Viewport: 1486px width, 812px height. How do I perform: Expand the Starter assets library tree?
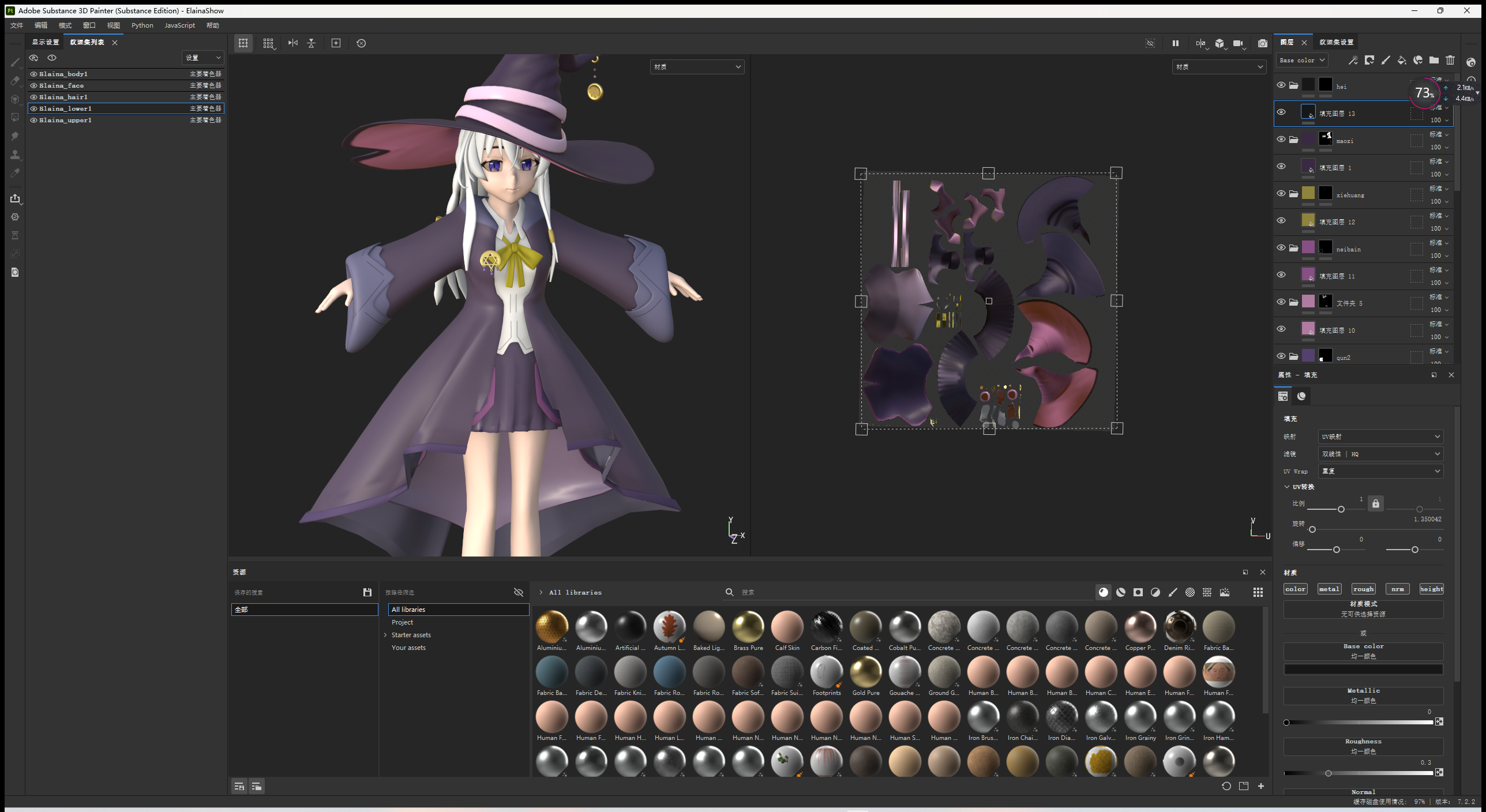coord(385,635)
